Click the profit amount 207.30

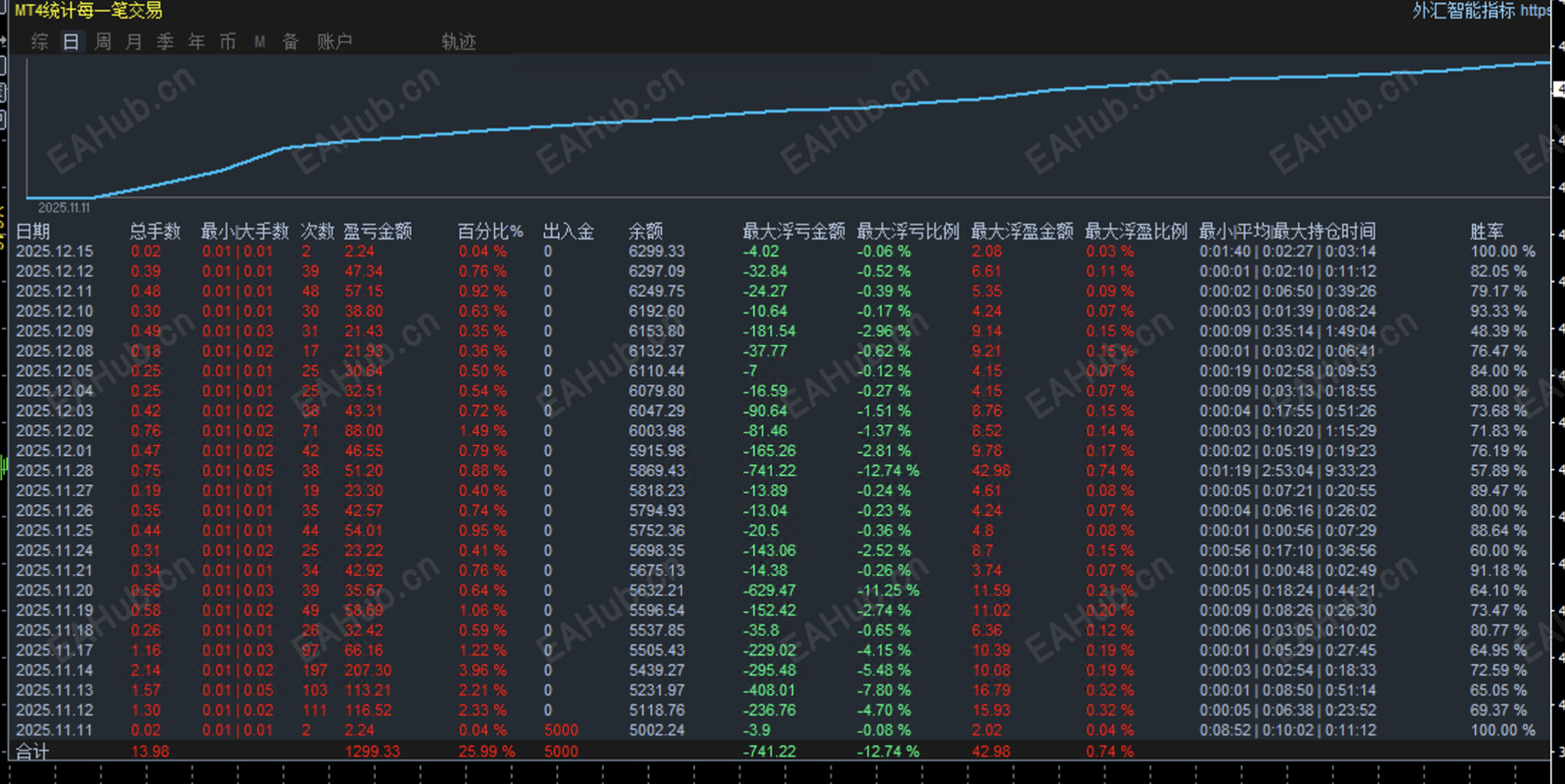(x=368, y=671)
